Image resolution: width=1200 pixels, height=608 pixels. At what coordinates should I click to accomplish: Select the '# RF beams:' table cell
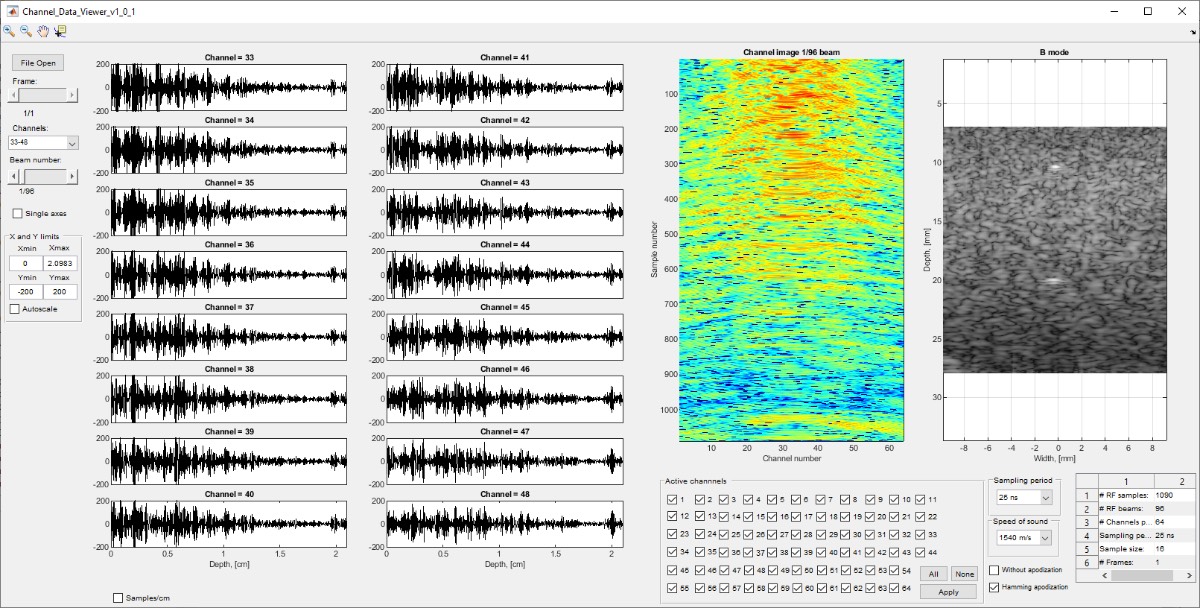click(1124, 508)
